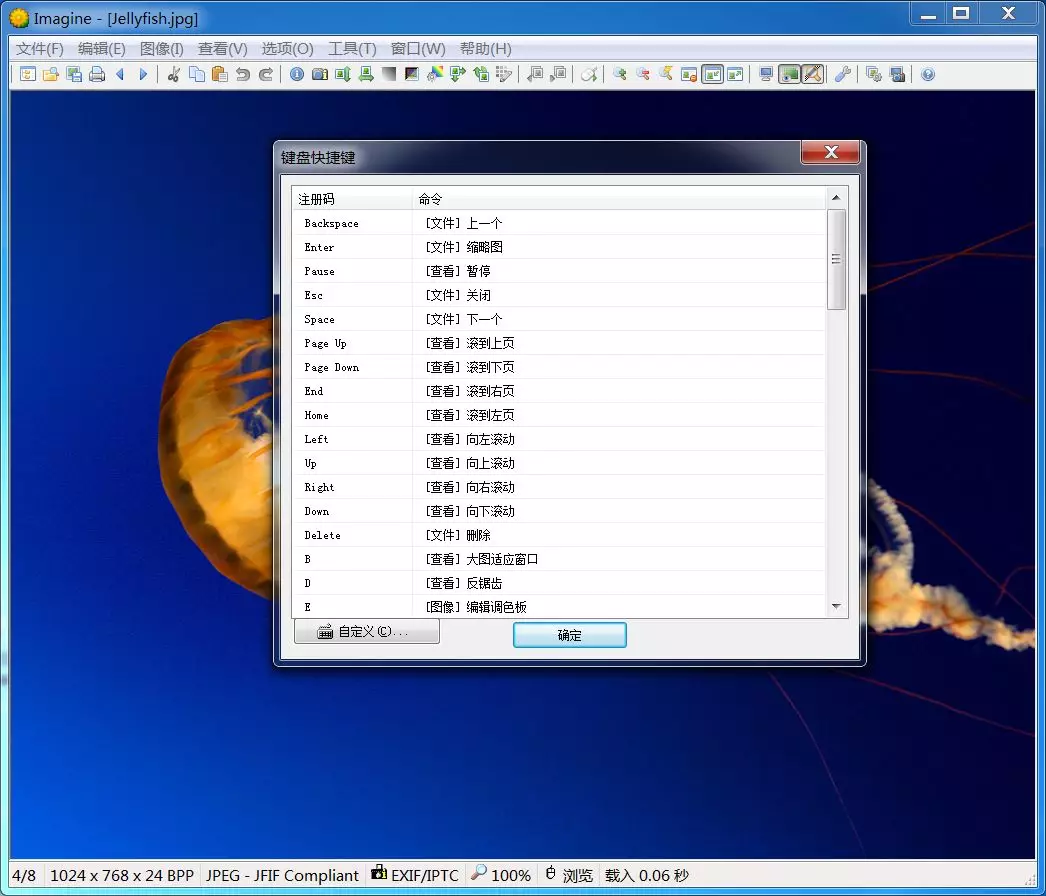Click the shortcut list scroll-down arrow
The width and height of the screenshot is (1046, 896).
[837, 606]
